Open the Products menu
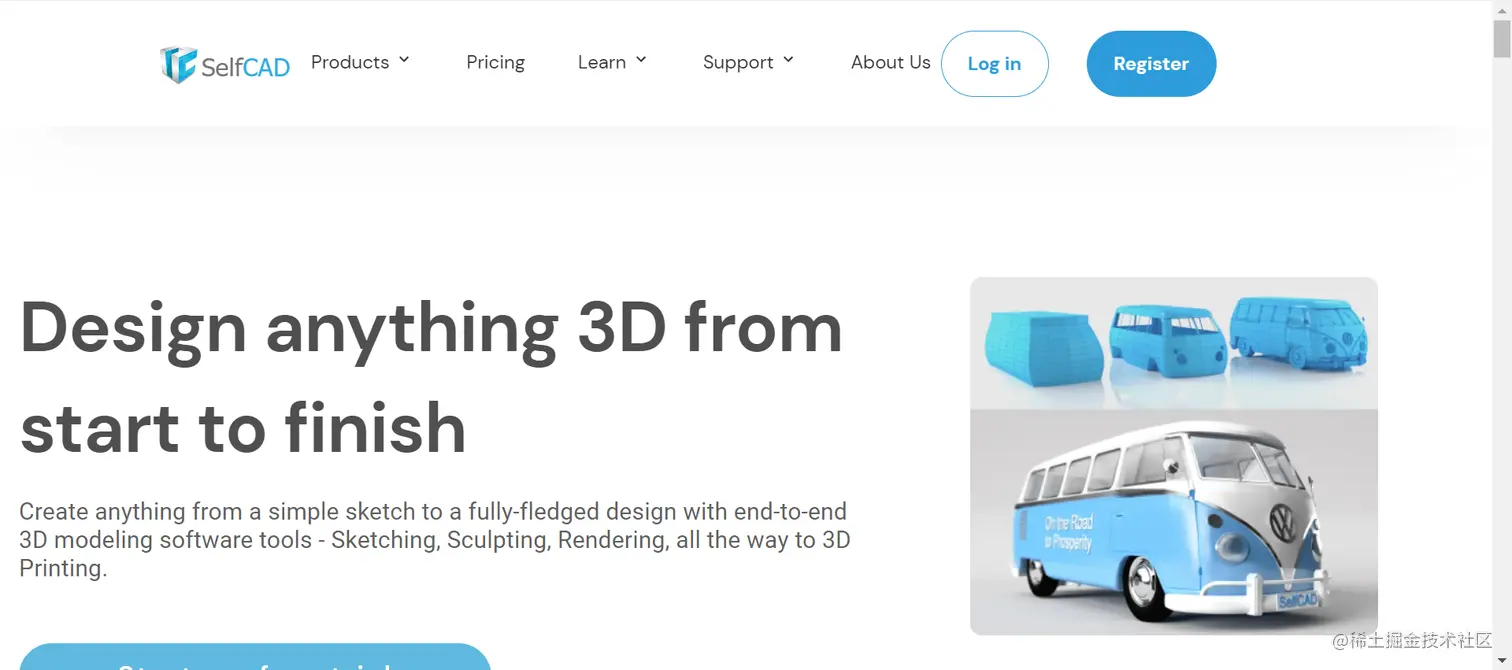This screenshot has width=1512, height=670. pyautogui.click(x=350, y=62)
